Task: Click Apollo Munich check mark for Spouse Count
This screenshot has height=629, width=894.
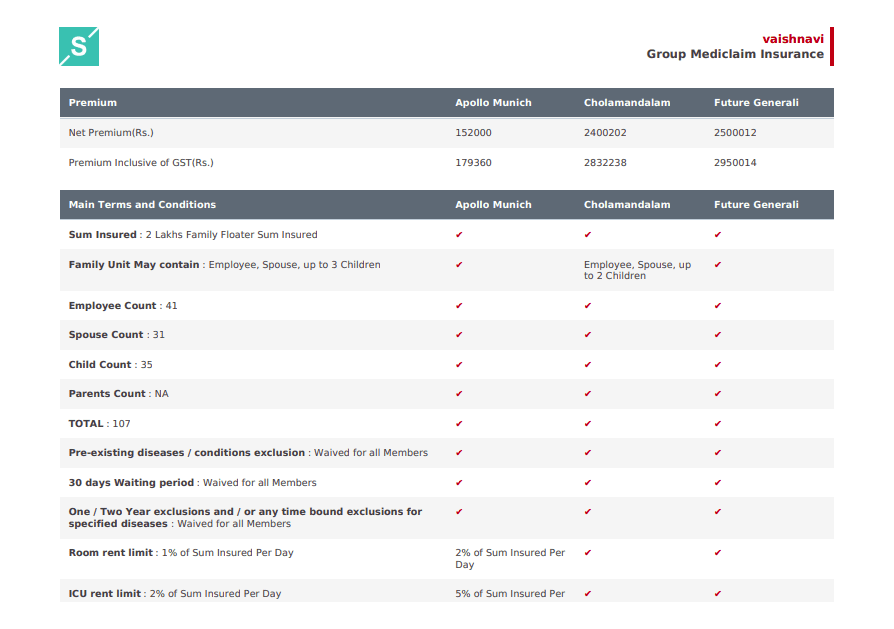Action: tap(459, 335)
